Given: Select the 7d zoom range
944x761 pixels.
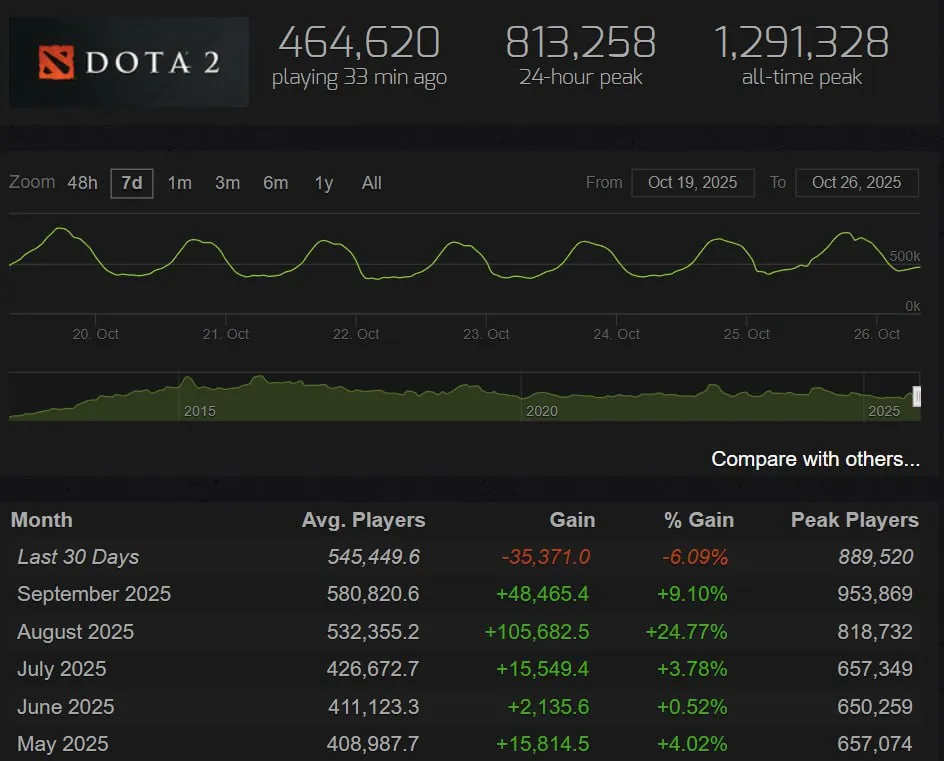Looking at the screenshot, I should (x=132, y=183).
